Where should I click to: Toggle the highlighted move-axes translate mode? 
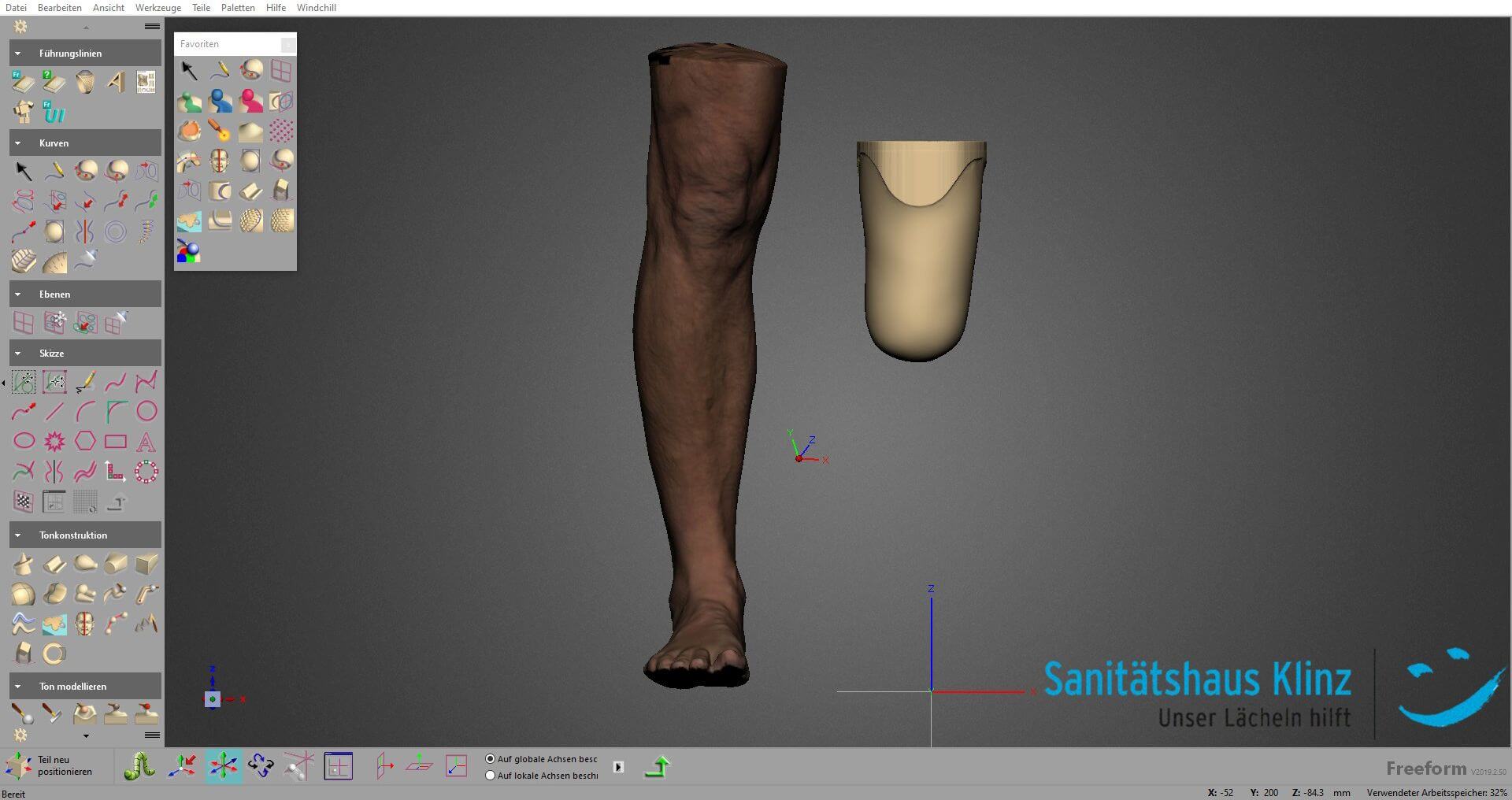click(x=224, y=766)
